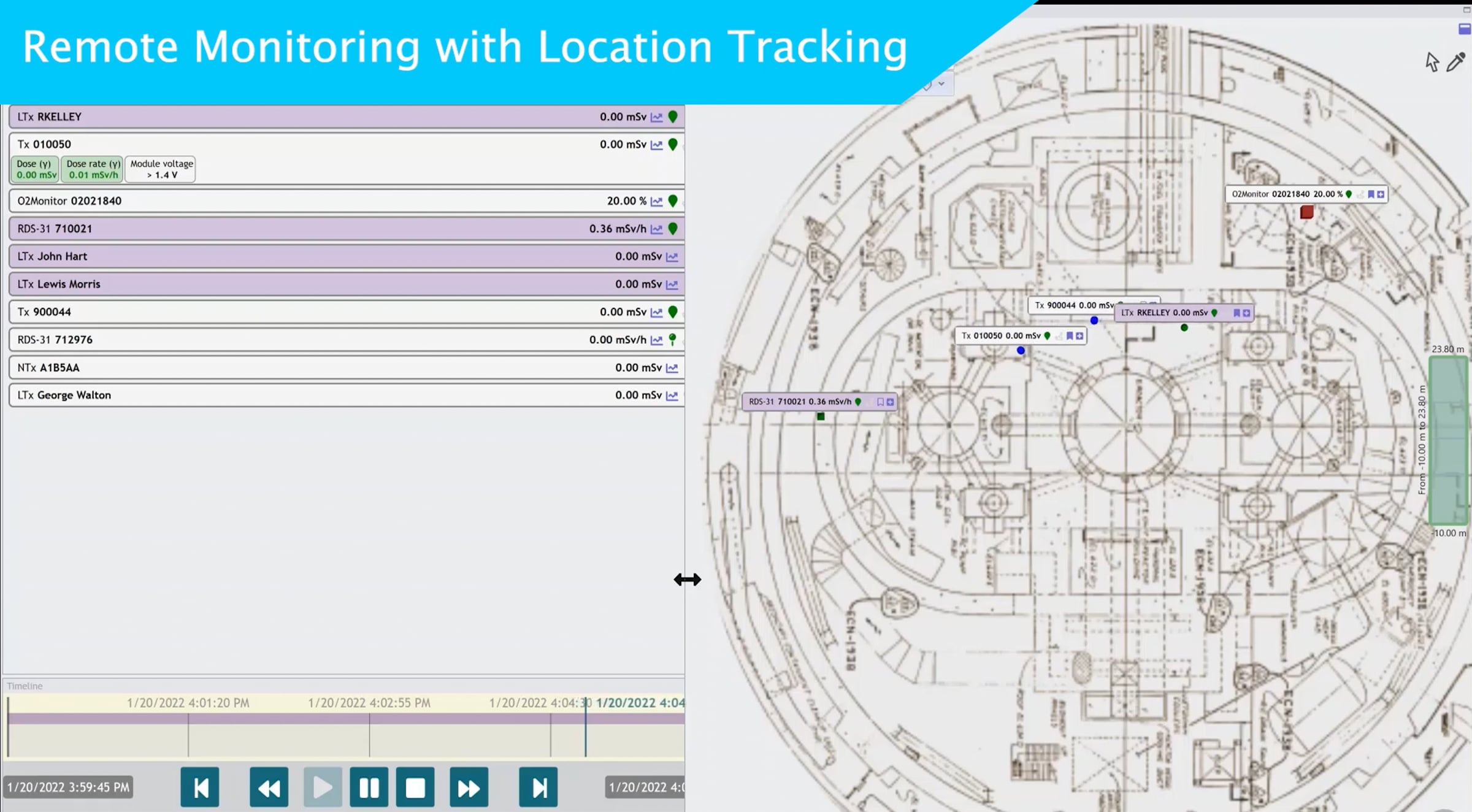Open the map toolbar dropdown chevron

(941, 83)
